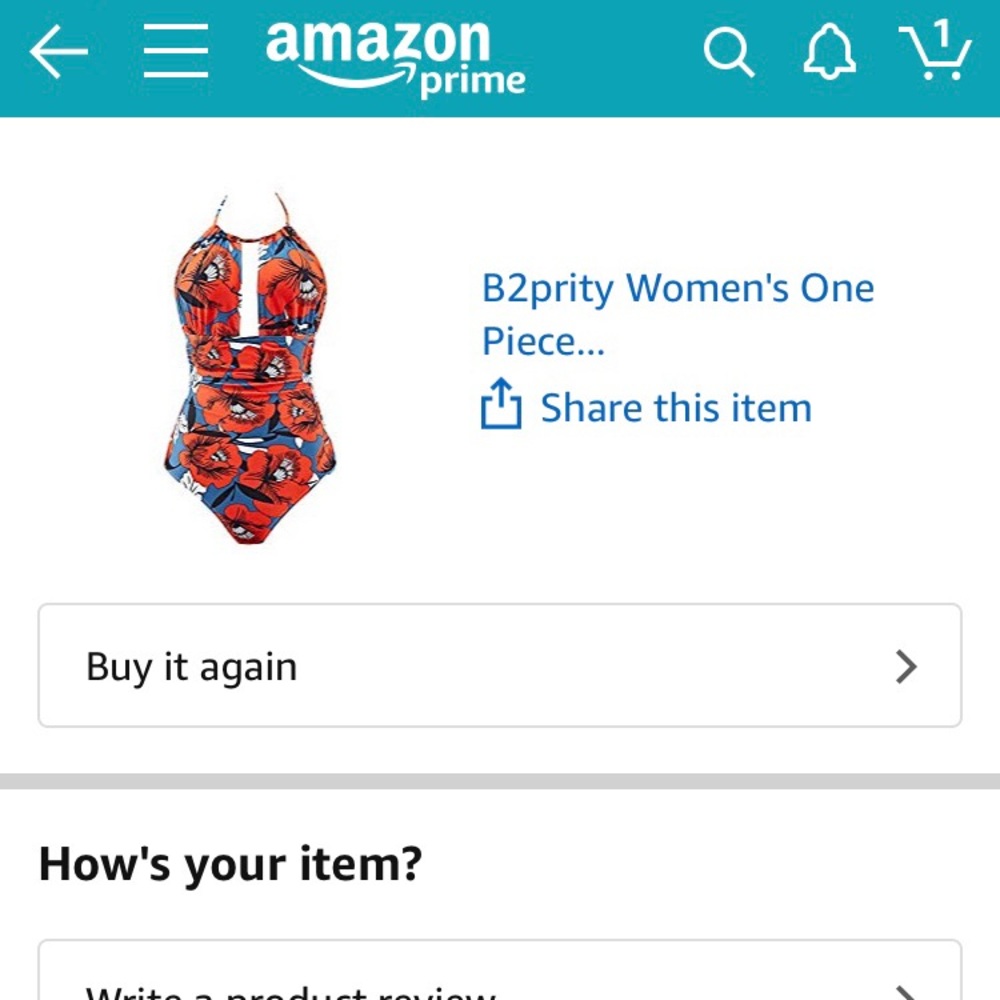Tap the cart item count badge

pyautogui.click(x=942, y=36)
